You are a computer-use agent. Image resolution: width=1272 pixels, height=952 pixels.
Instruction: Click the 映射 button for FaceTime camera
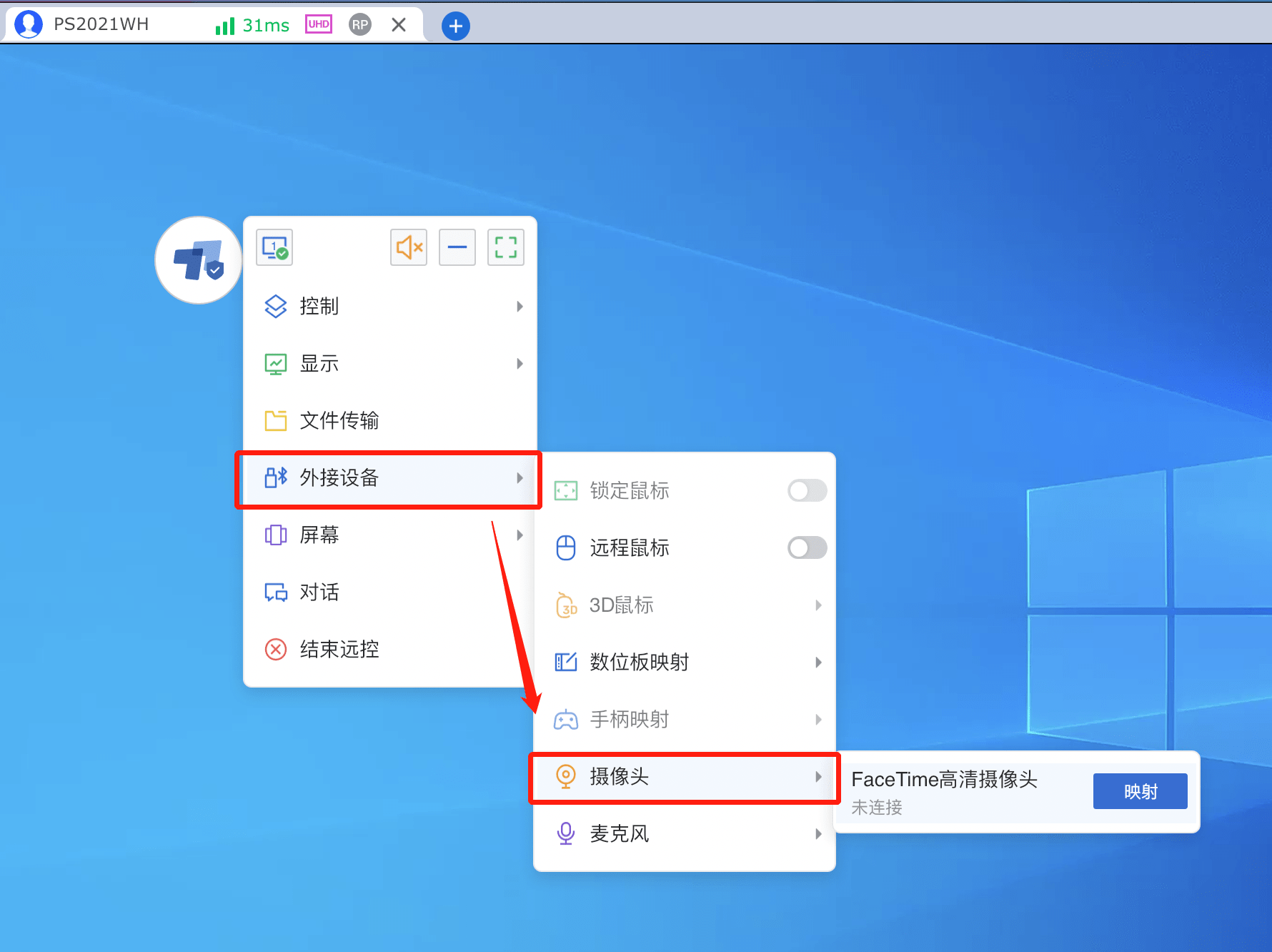[1141, 791]
